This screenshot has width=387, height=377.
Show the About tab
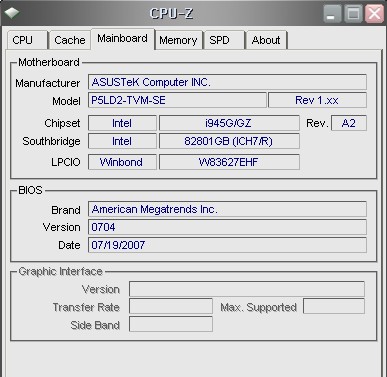[266, 40]
